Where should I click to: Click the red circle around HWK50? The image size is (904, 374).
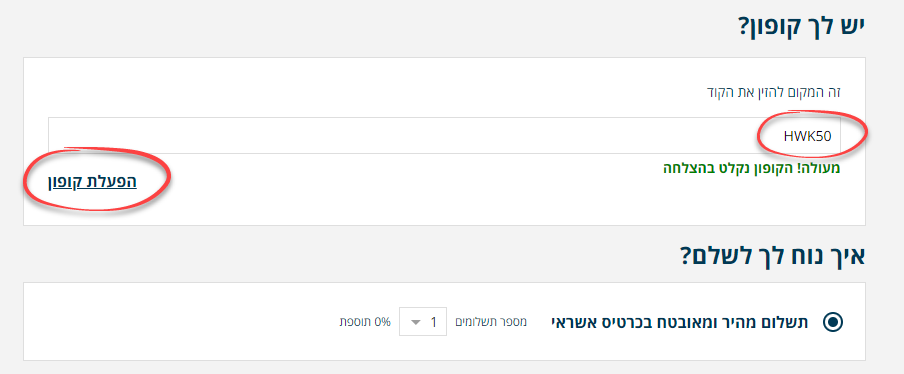[x=812, y=135]
